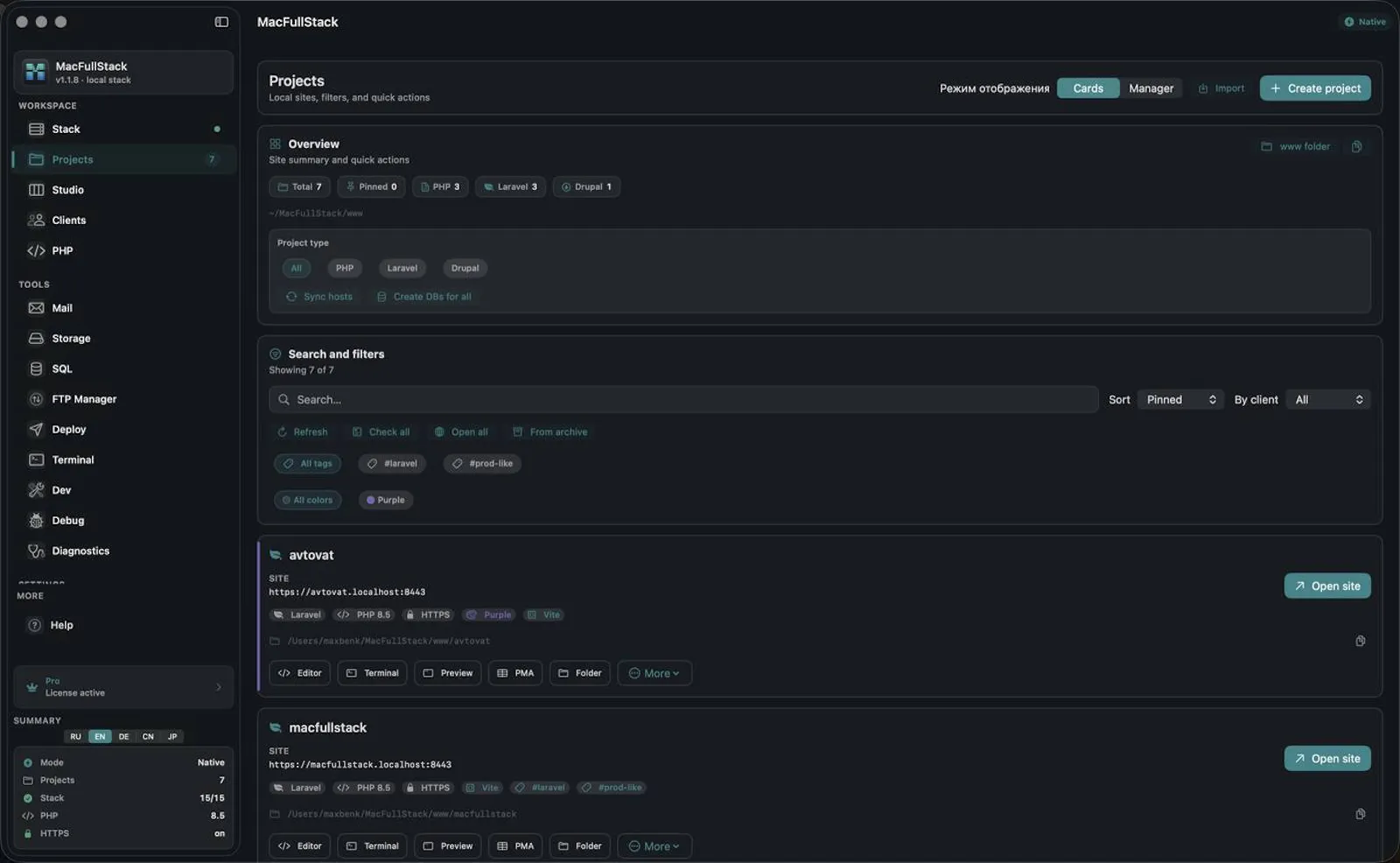
Task: Click the Terminal icon in sidebar
Action: tap(36, 460)
